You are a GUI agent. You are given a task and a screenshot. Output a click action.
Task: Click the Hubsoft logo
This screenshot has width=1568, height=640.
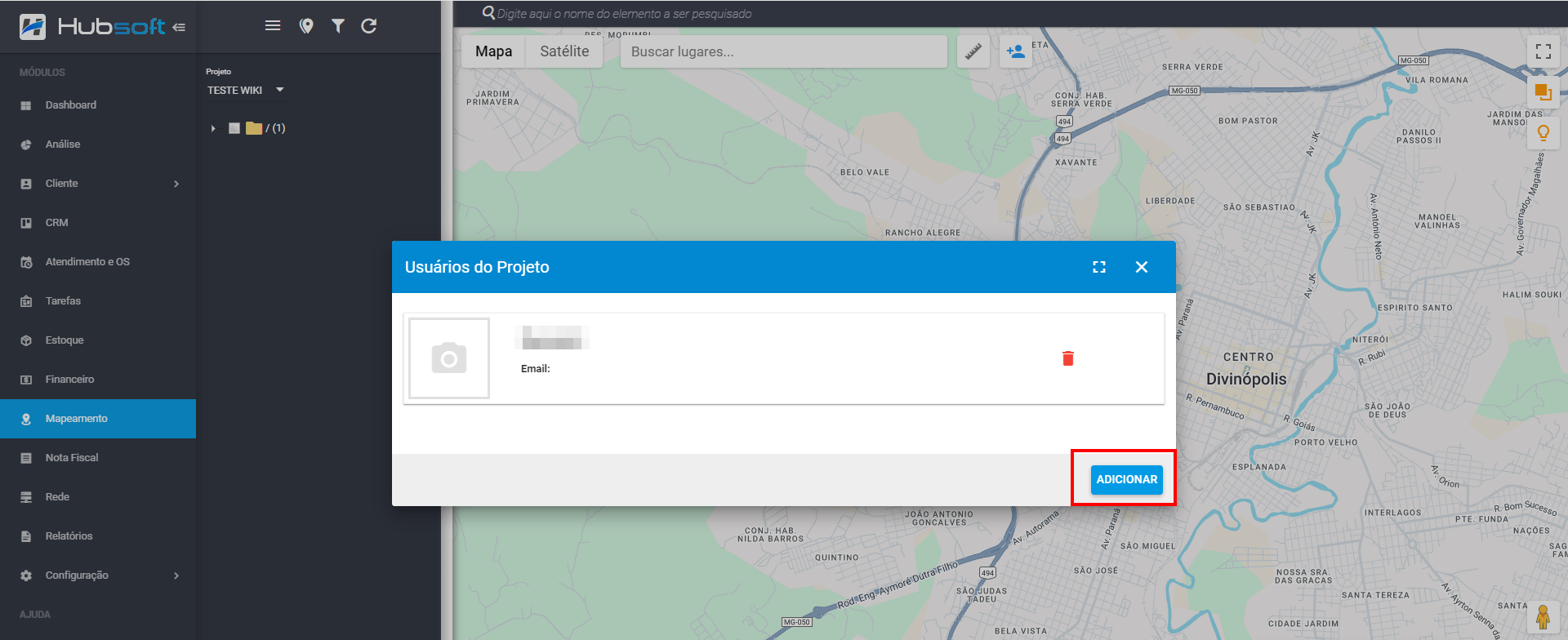(92, 26)
